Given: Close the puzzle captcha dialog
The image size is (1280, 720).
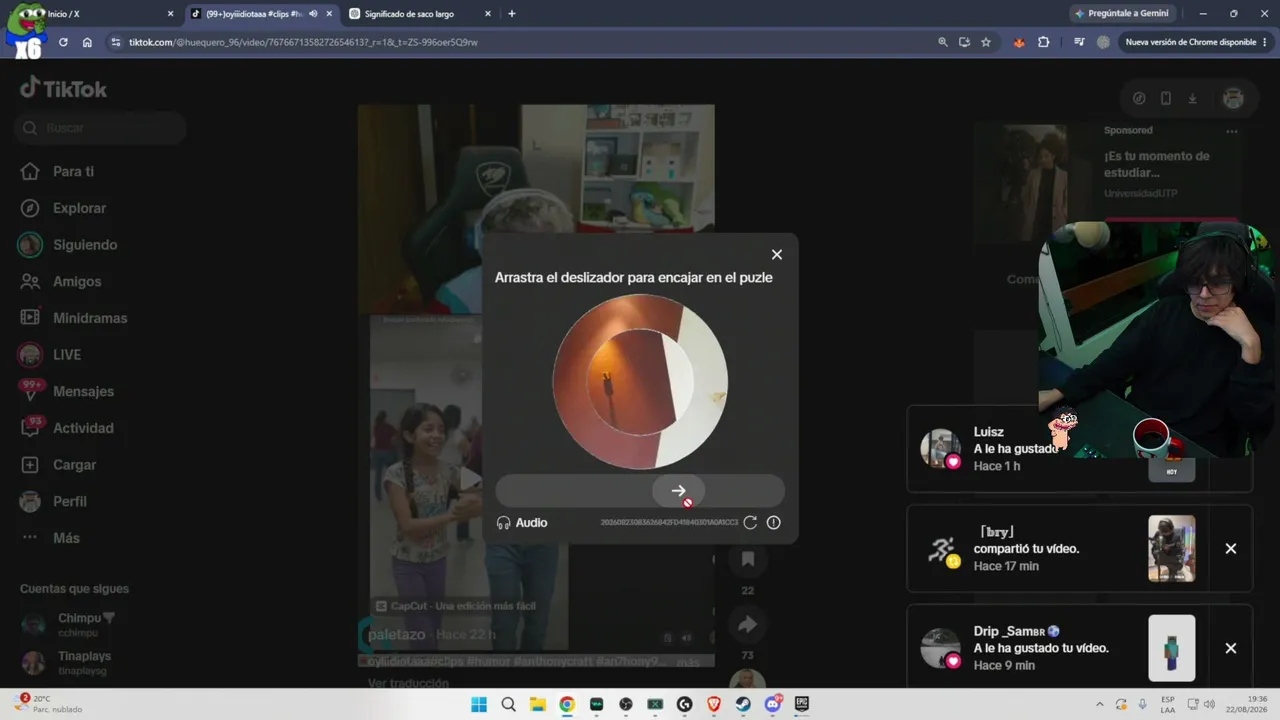Looking at the screenshot, I should [x=777, y=255].
